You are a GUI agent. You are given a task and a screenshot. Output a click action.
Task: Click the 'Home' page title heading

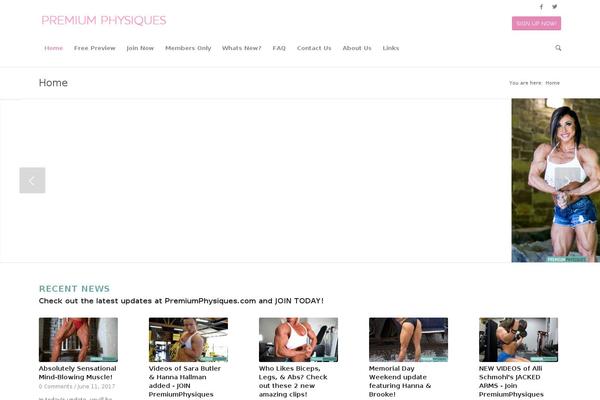(x=53, y=83)
